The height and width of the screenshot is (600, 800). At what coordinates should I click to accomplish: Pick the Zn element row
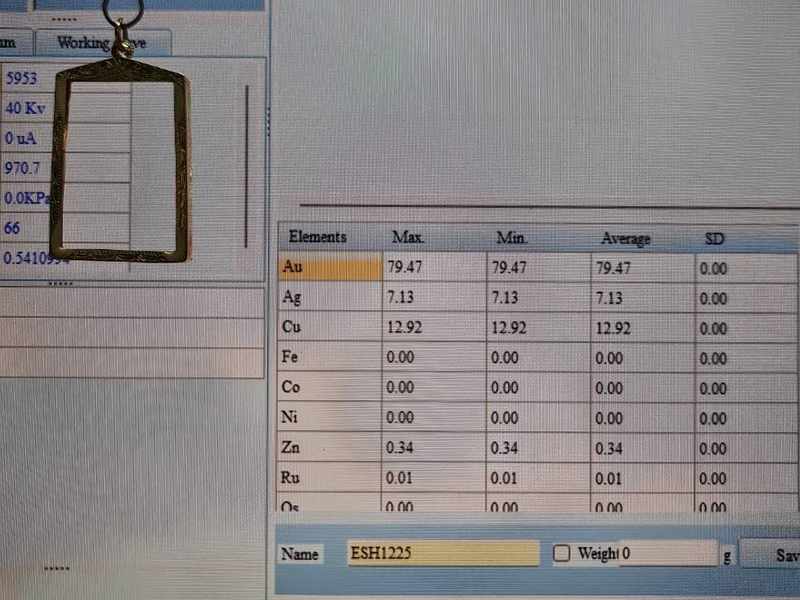329,448
